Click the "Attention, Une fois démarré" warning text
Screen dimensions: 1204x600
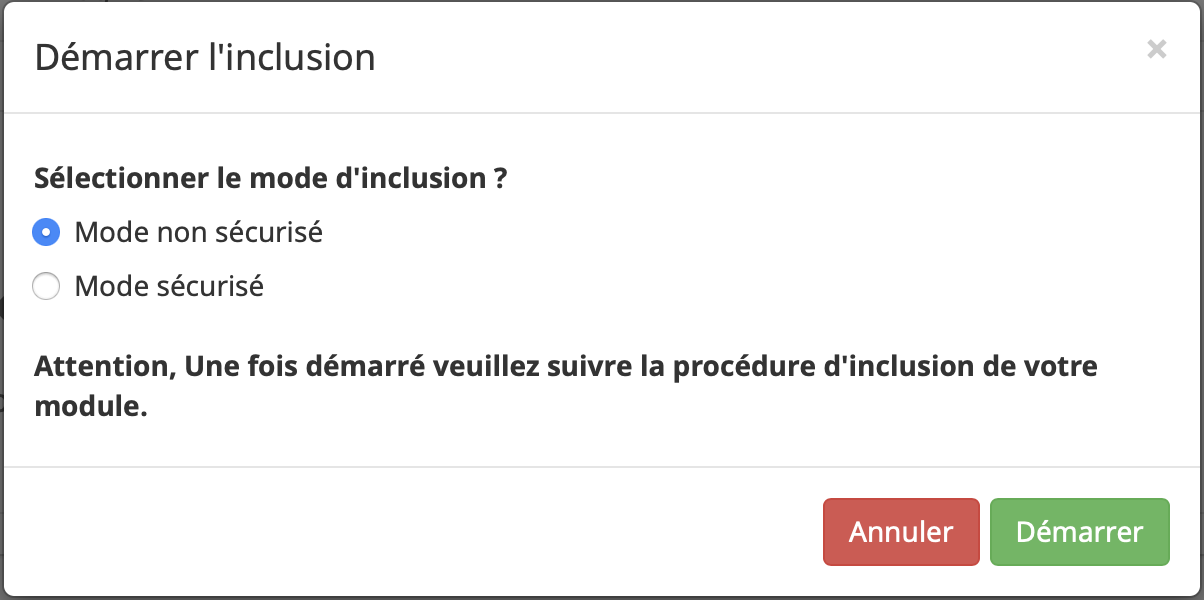pyautogui.click(x=565, y=366)
